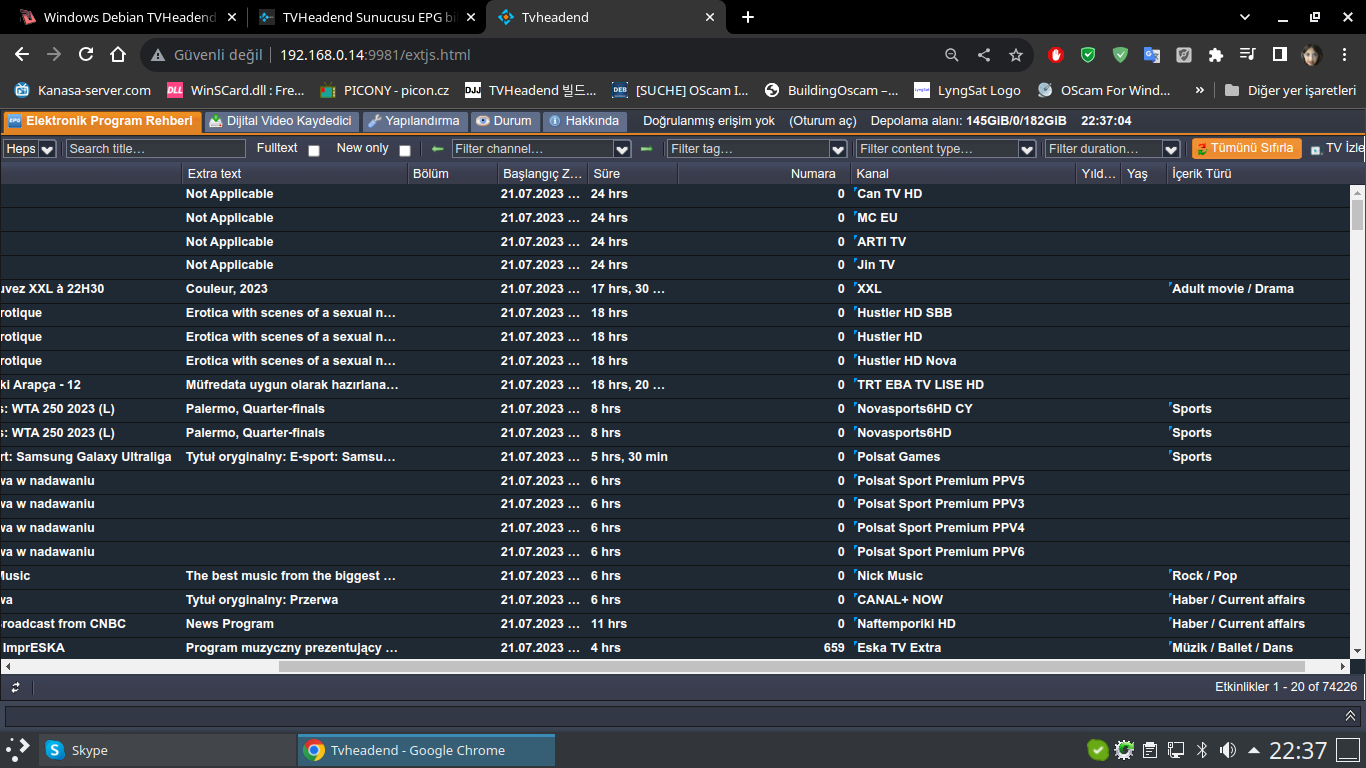Enable the New only checkbox
Viewport: 1366px width, 768px height.
(405, 150)
